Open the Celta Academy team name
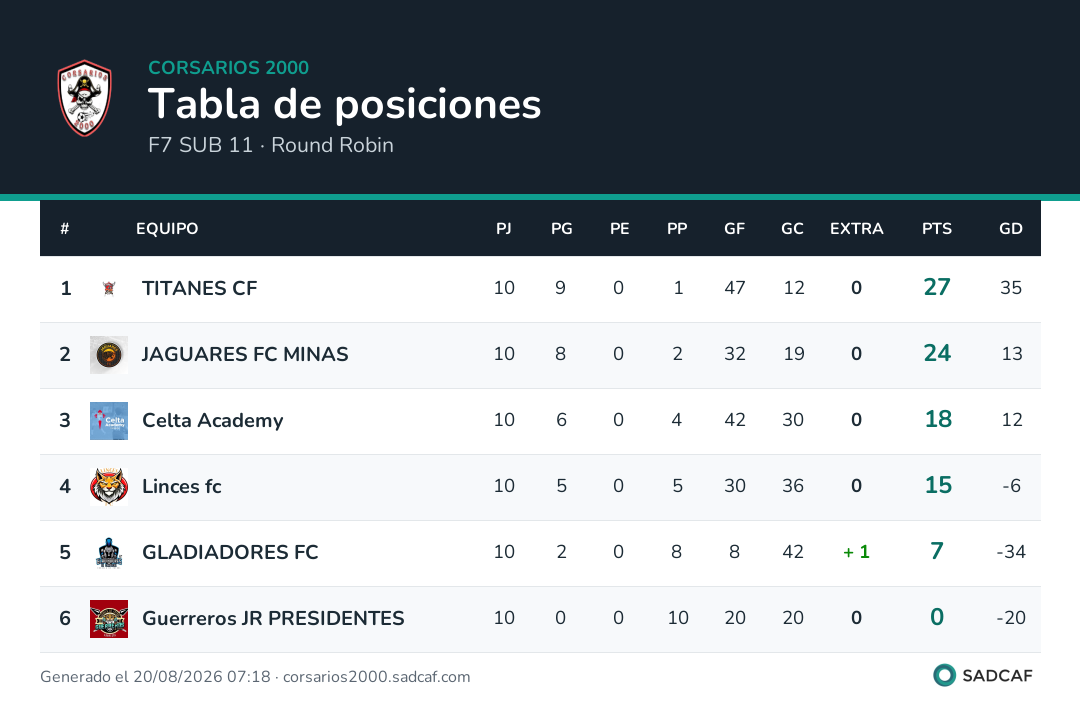1080x728 pixels. tap(212, 420)
